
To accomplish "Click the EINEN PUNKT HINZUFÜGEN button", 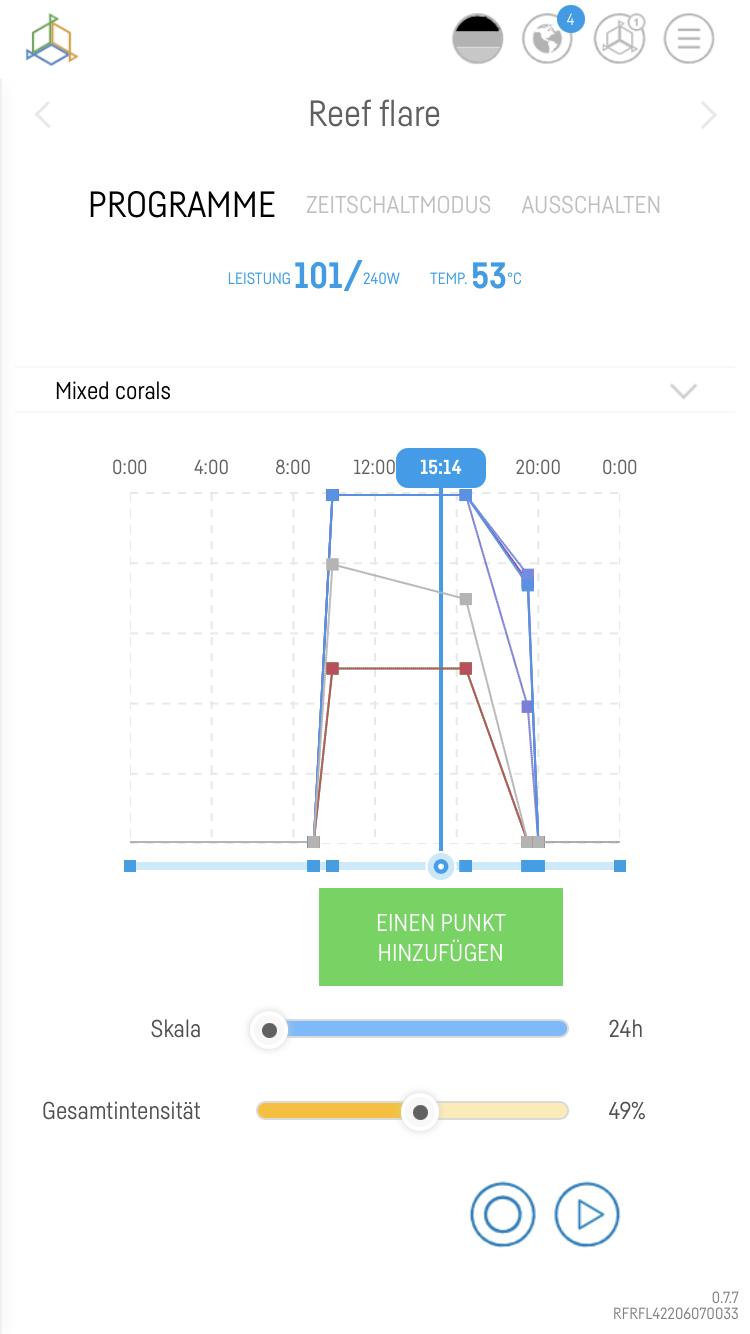I will 441,937.
